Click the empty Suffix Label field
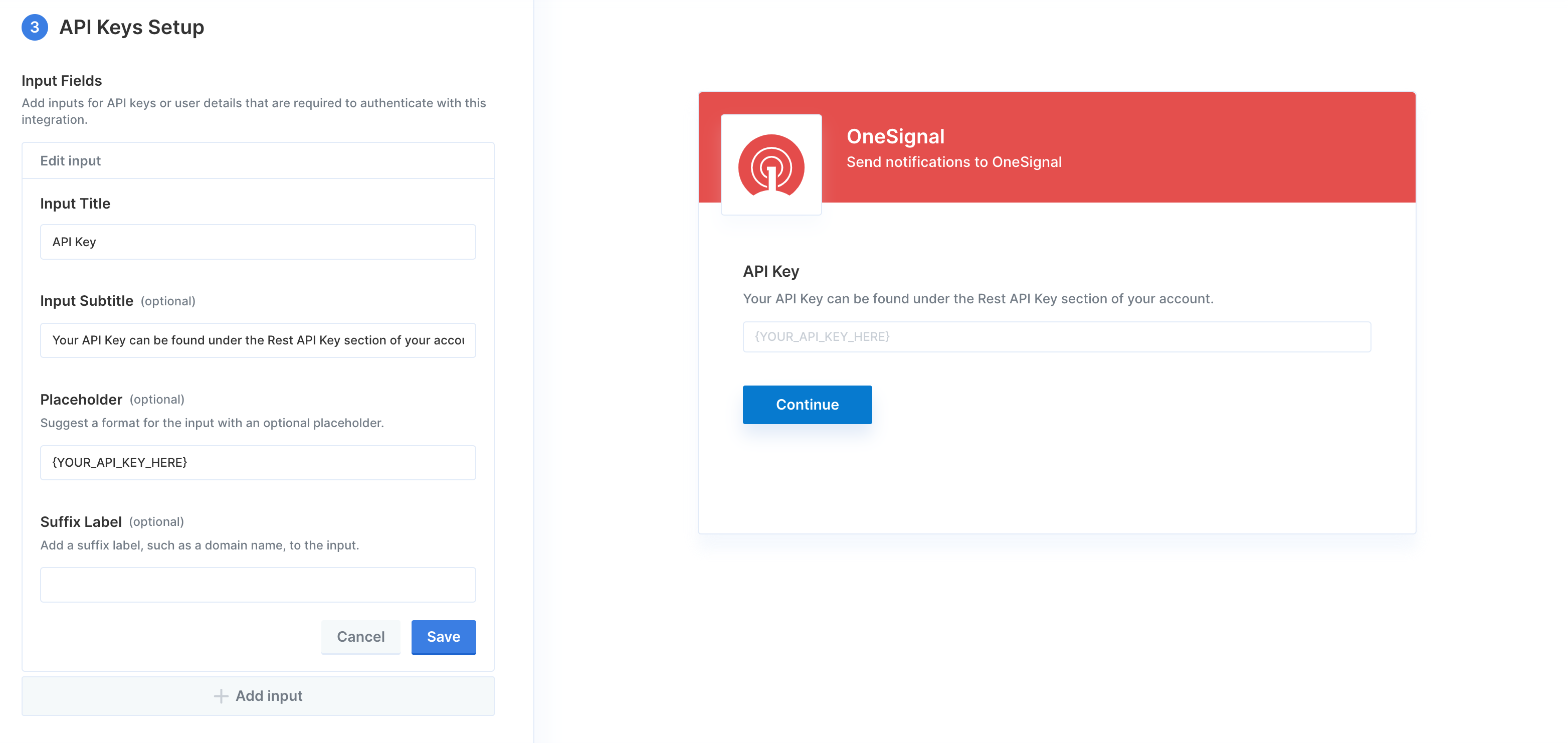 coord(258,585)
